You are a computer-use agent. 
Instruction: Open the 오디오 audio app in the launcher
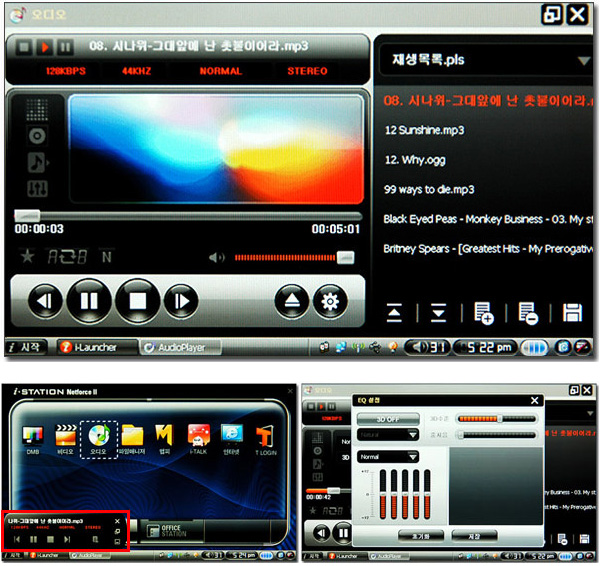[98, 439]
